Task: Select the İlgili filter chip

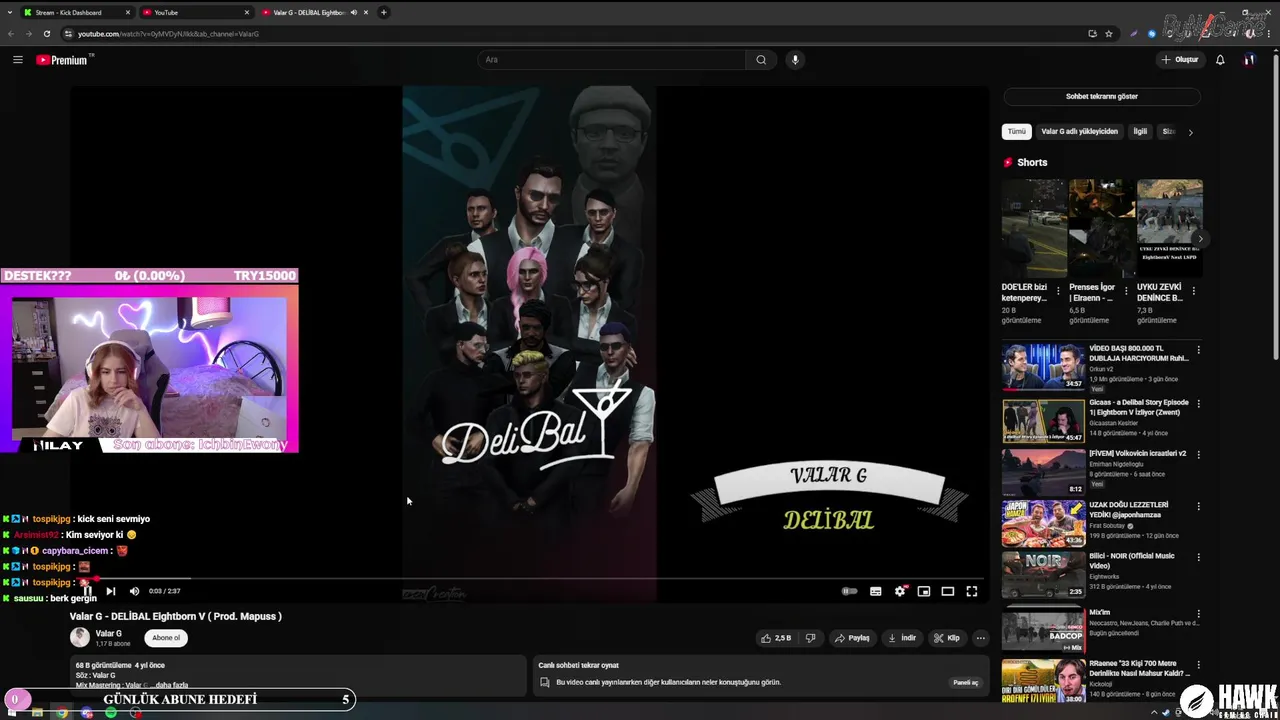Action: (x=1140, y=132)
